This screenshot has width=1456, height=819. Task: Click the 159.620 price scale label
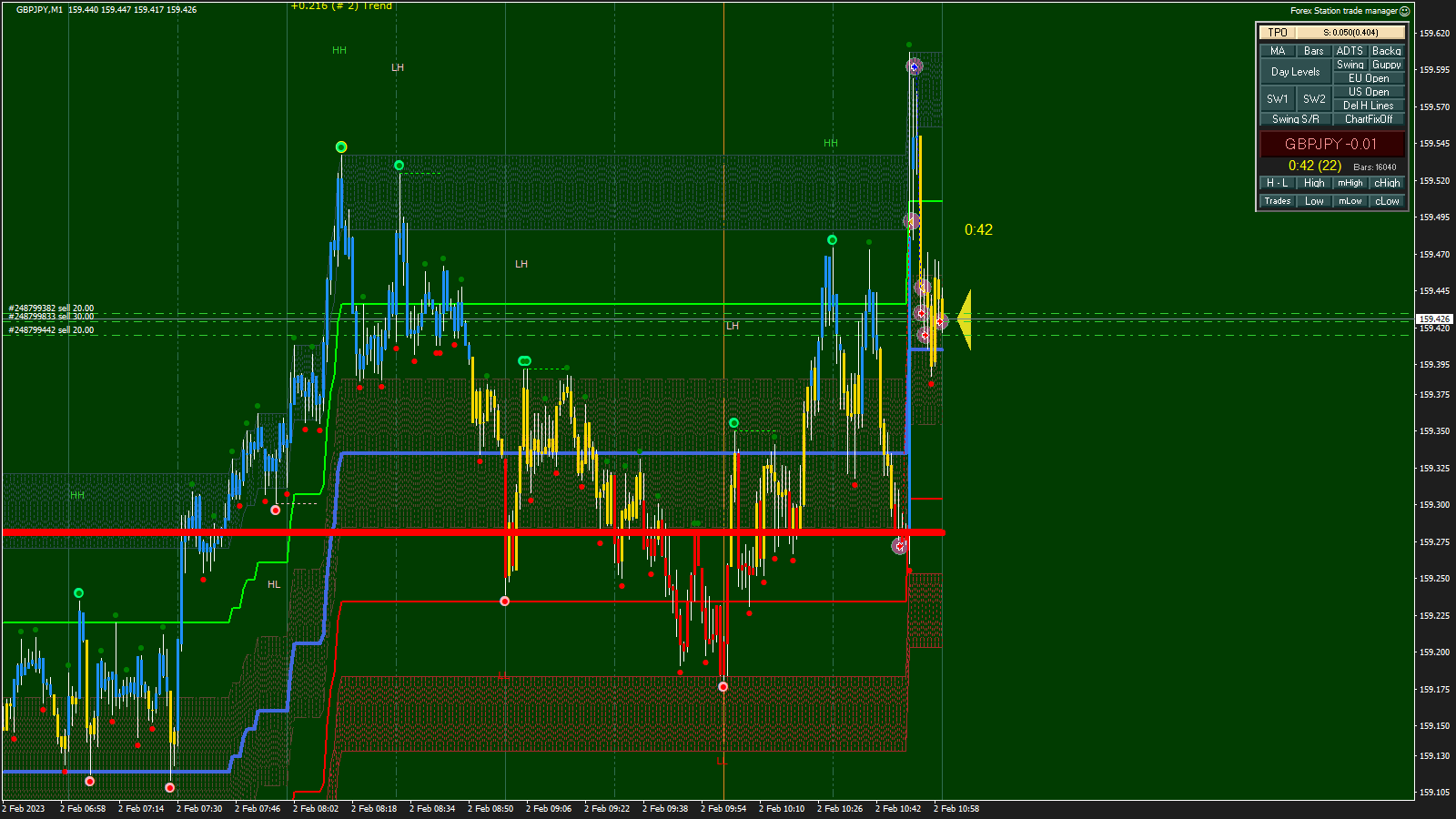[x=1435, y=34]
